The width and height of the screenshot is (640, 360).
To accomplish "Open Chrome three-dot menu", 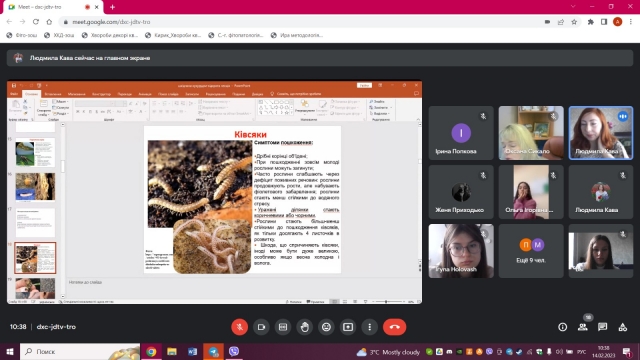I will (x=631, y=22).
